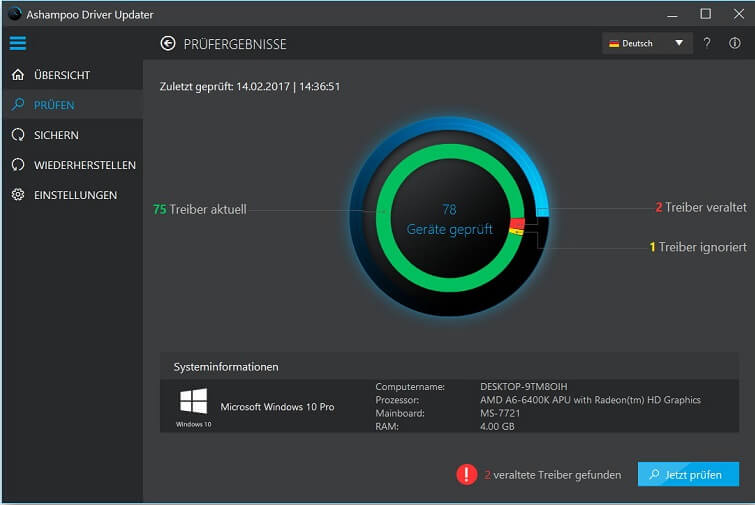
Task: Click the Systeminformationen heading
Action: (226, 367)
